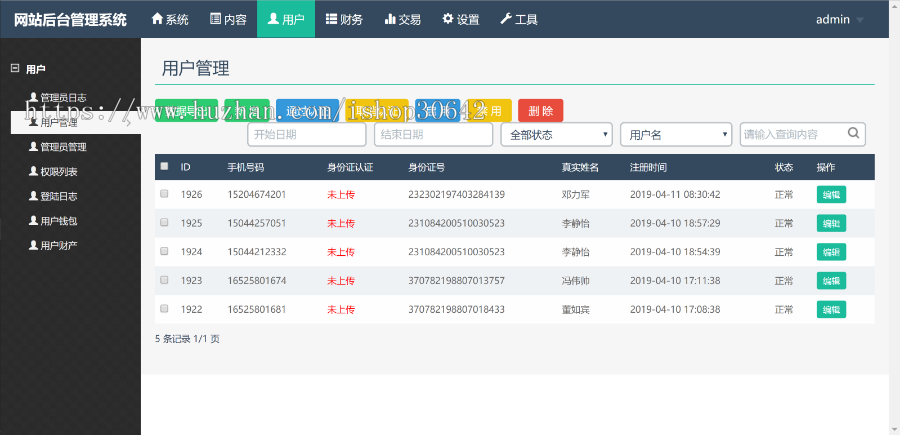
Task: Open 用户钱包 in the sidebar
Action: click(58, 220)
